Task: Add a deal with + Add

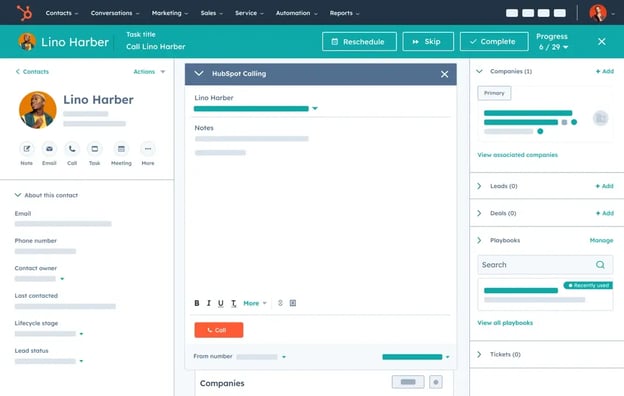Action: [604, 213]
